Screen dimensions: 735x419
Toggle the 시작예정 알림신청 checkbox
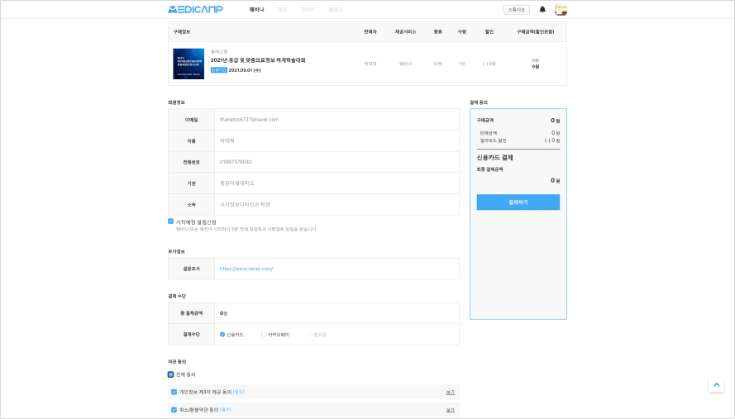pyautogui.click(x=171, y=221)
